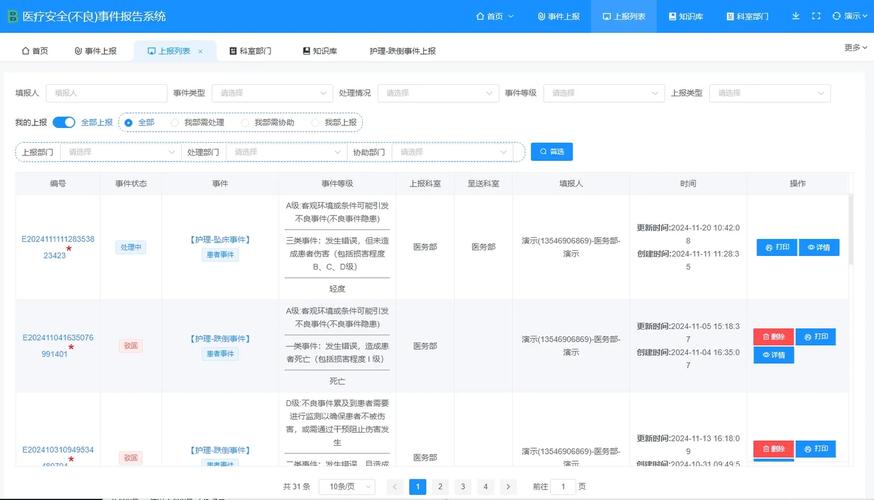Image resolution: width=874 pixels, height=500 pixels.
Task: Switch to the 首页 page tab
Action: point(35,51)
